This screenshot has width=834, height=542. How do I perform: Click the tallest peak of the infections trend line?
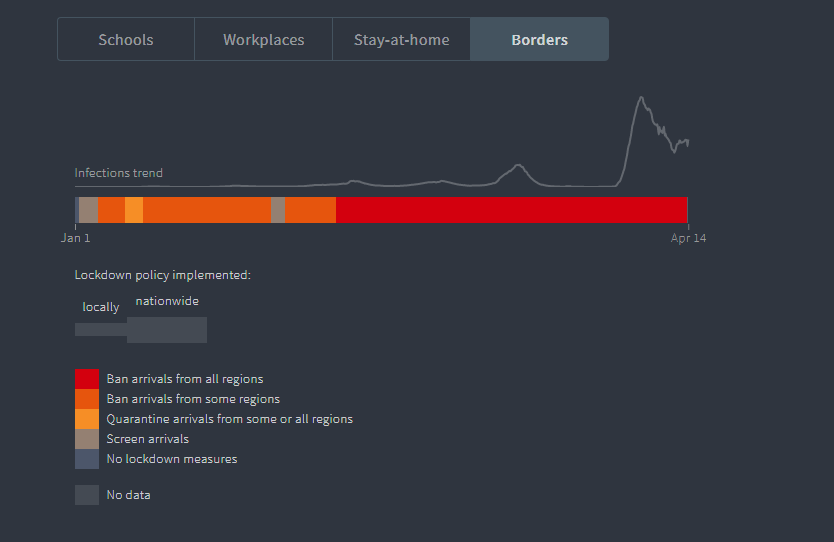pos(641,98)
